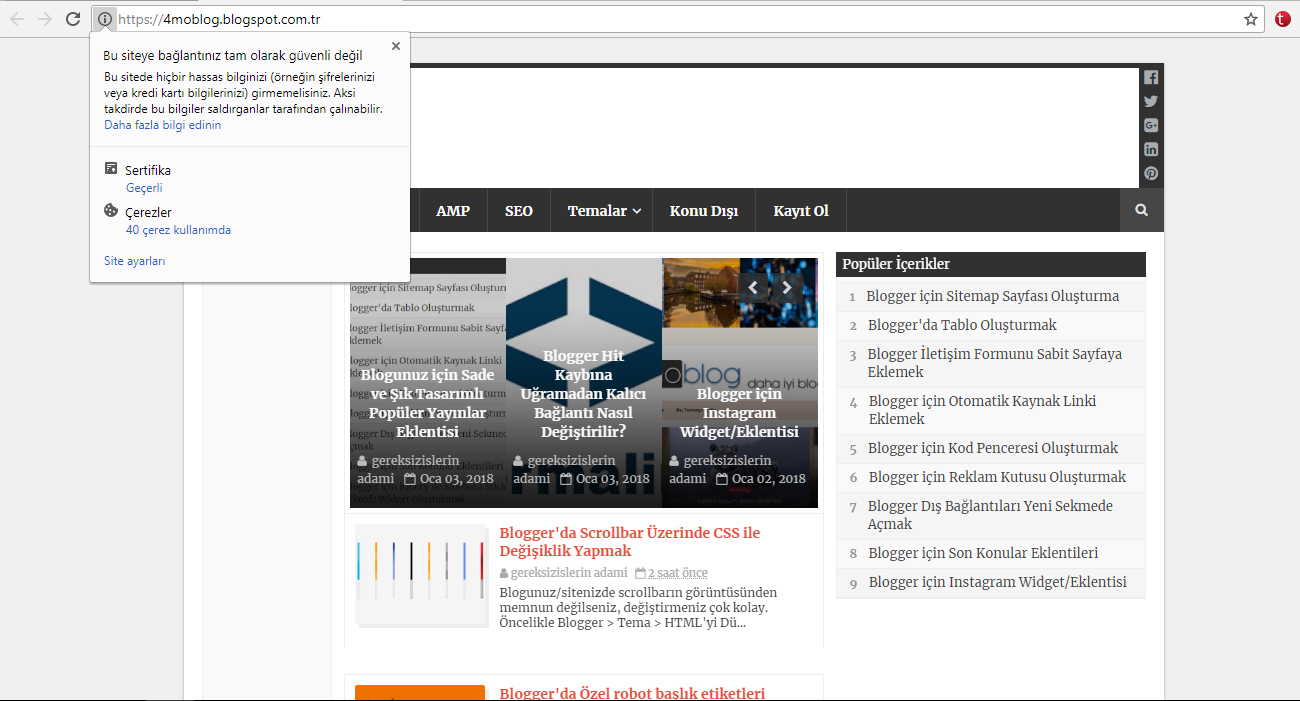
Task: Click the browser forward arrow
Action: pyautogui.click(x=45, y=19)
